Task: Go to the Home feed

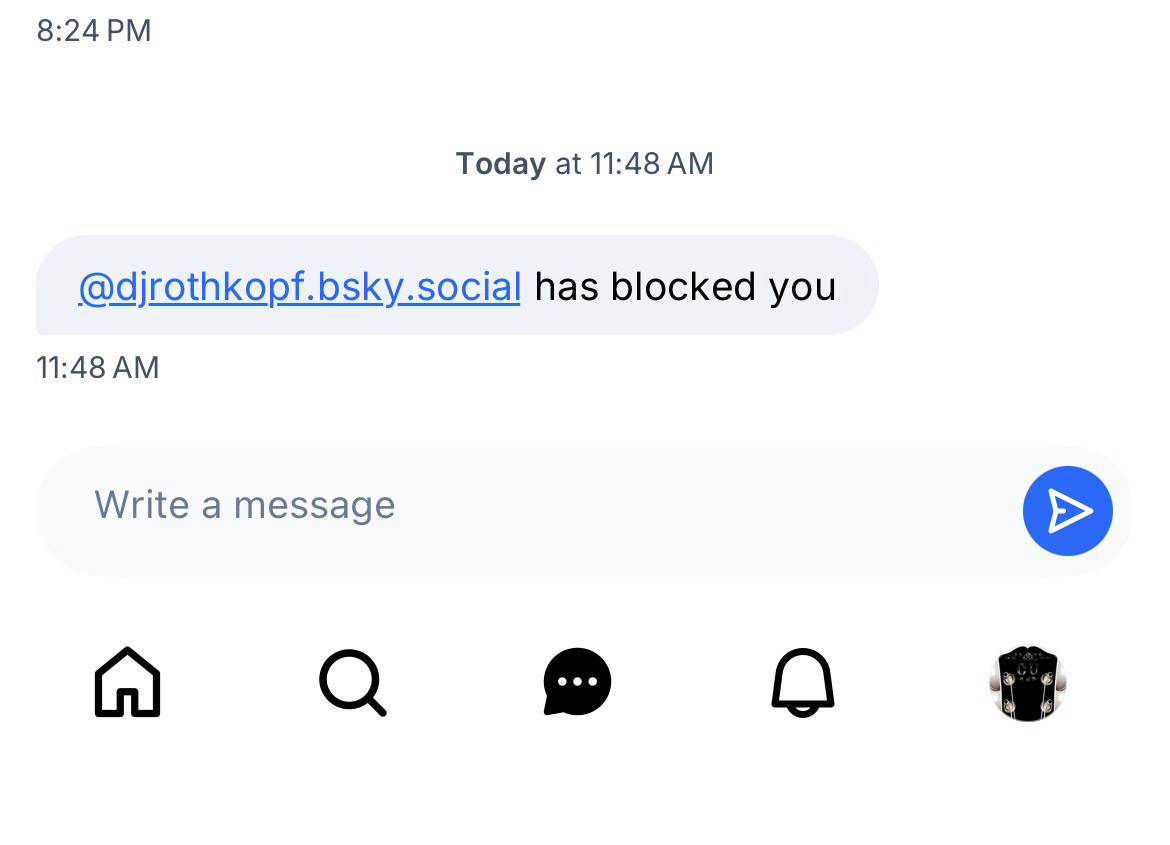Action: [127, 682]
